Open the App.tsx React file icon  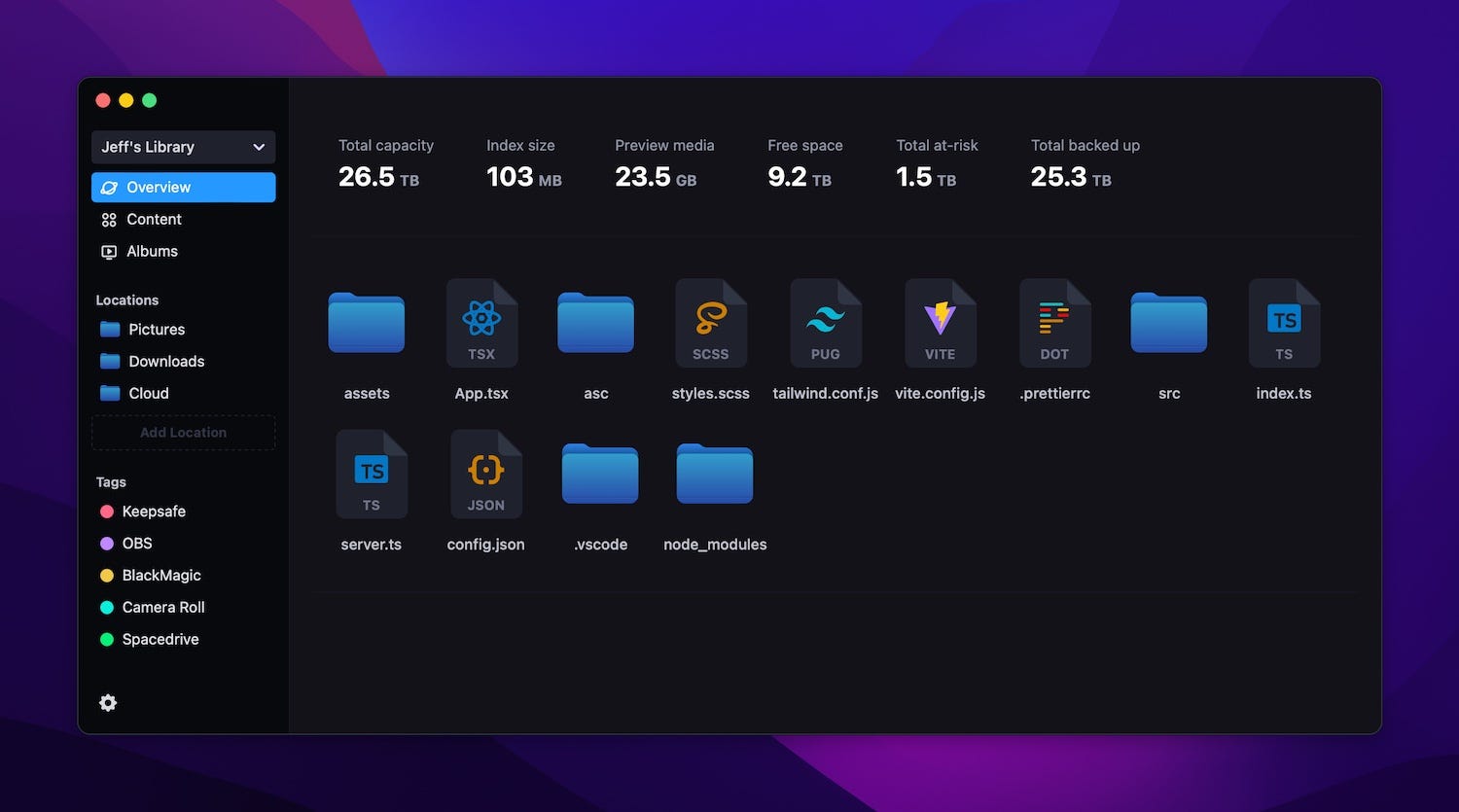point(481,323)
